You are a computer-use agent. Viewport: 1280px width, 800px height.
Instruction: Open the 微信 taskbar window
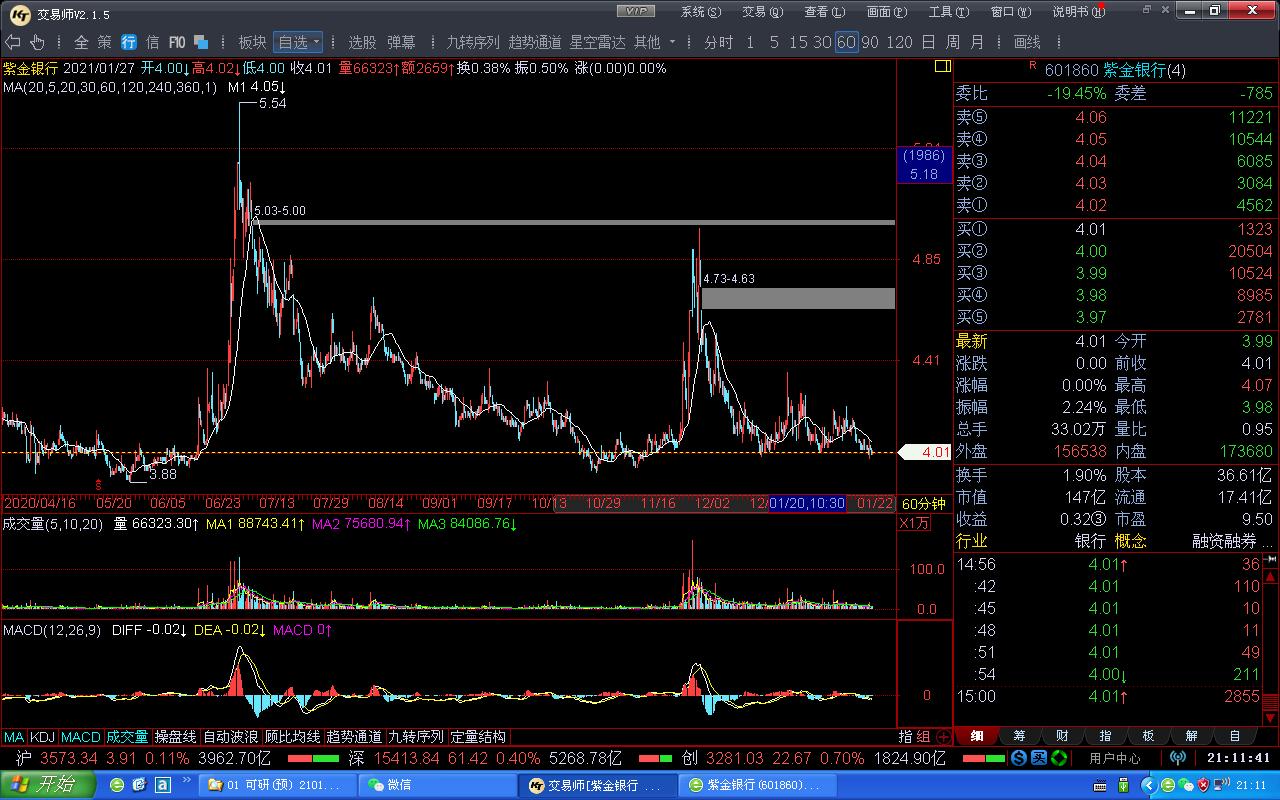coord(437,785)
